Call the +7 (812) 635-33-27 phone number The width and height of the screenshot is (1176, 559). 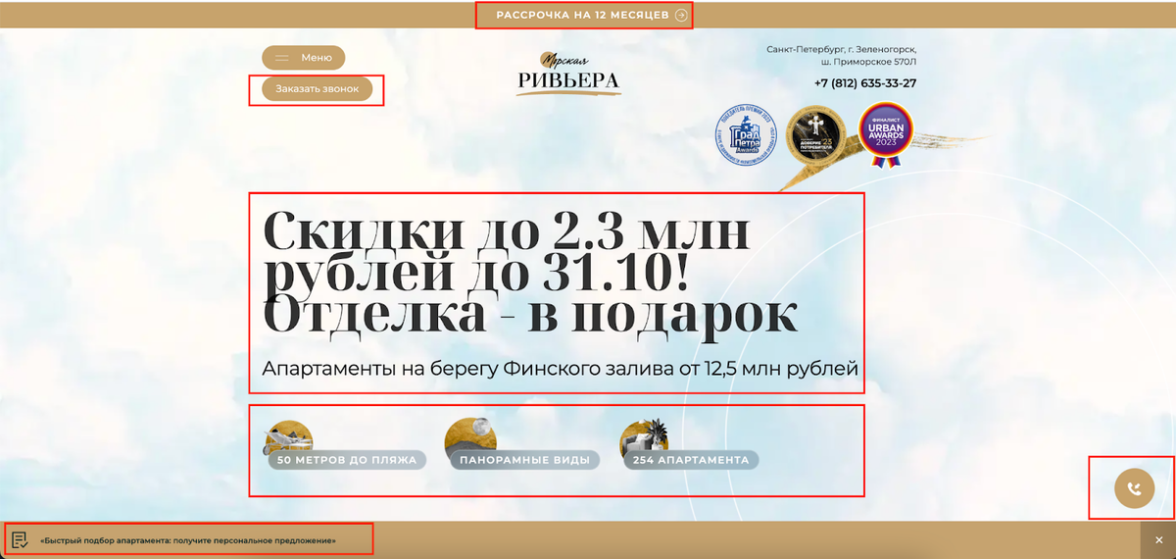point(865,83)
